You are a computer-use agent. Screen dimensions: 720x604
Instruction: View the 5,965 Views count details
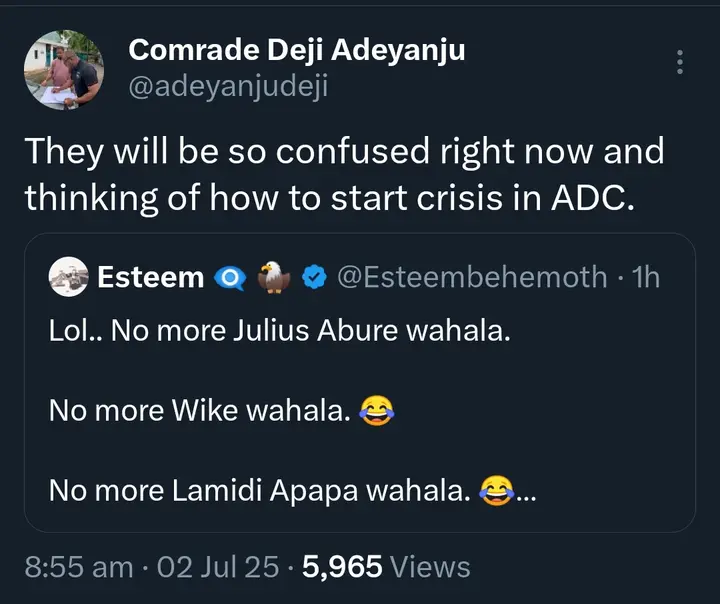[386, 567]
